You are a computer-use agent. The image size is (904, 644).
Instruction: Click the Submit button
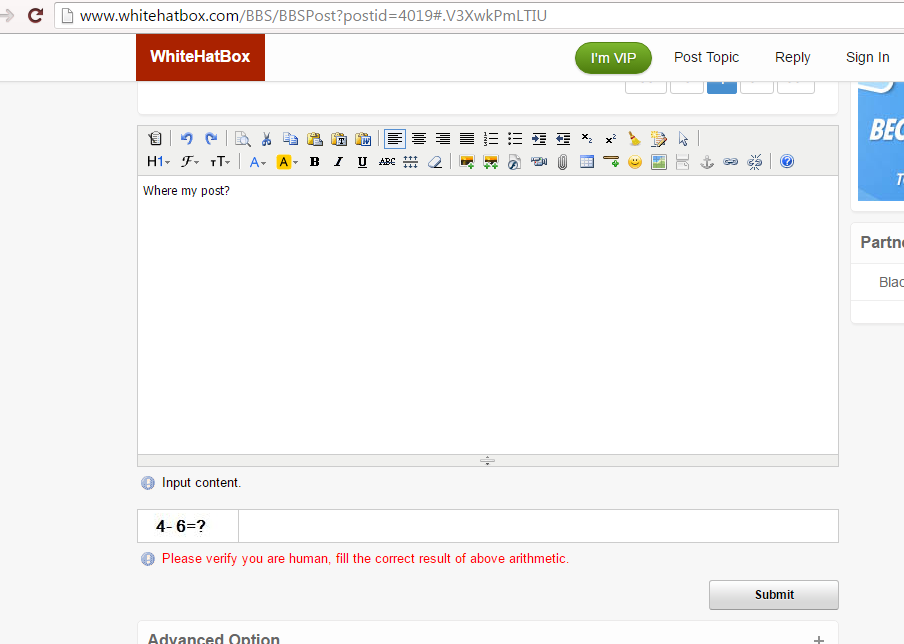(x=774, y=594)
